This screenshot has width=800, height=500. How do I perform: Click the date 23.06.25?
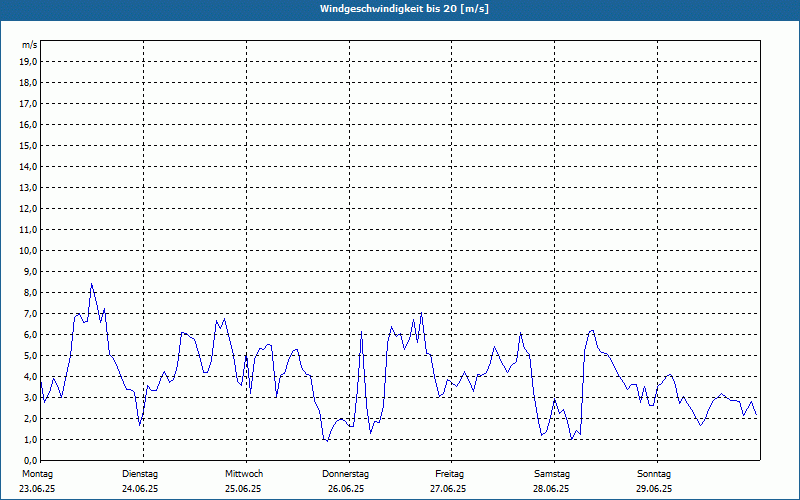pos(37,489)
